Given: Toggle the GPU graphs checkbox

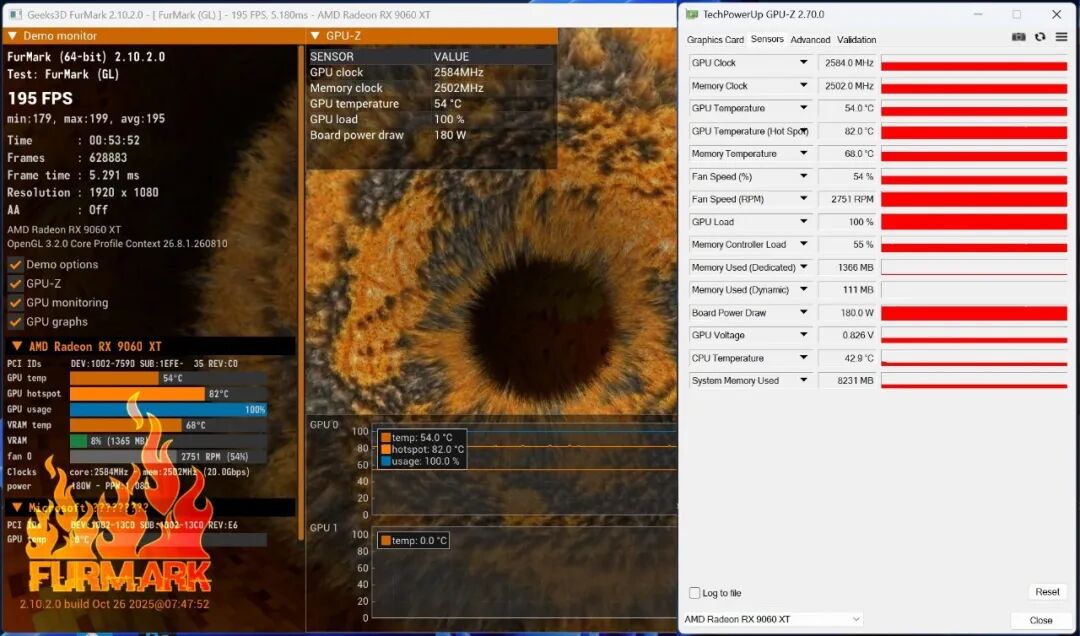Looking at the screenshot, I should click(x=15, y=322).
